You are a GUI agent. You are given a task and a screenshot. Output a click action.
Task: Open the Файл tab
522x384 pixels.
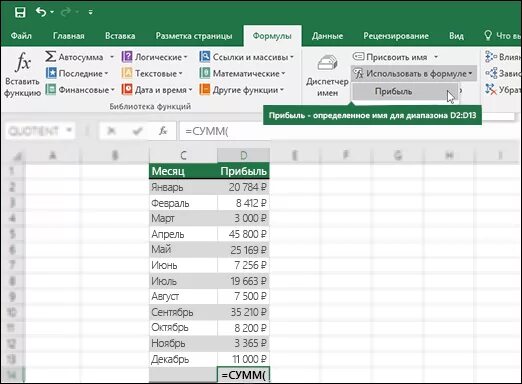click(21, 36)
